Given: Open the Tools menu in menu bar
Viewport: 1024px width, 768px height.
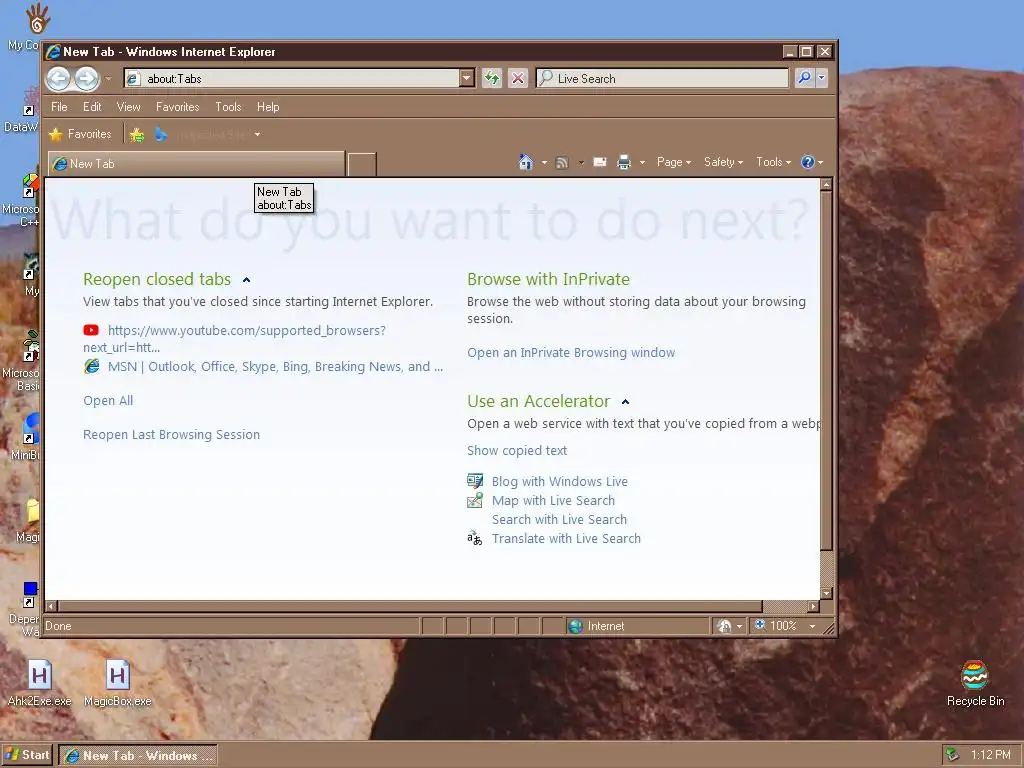Looking at the screenshot, I should (x=229, y=106).
